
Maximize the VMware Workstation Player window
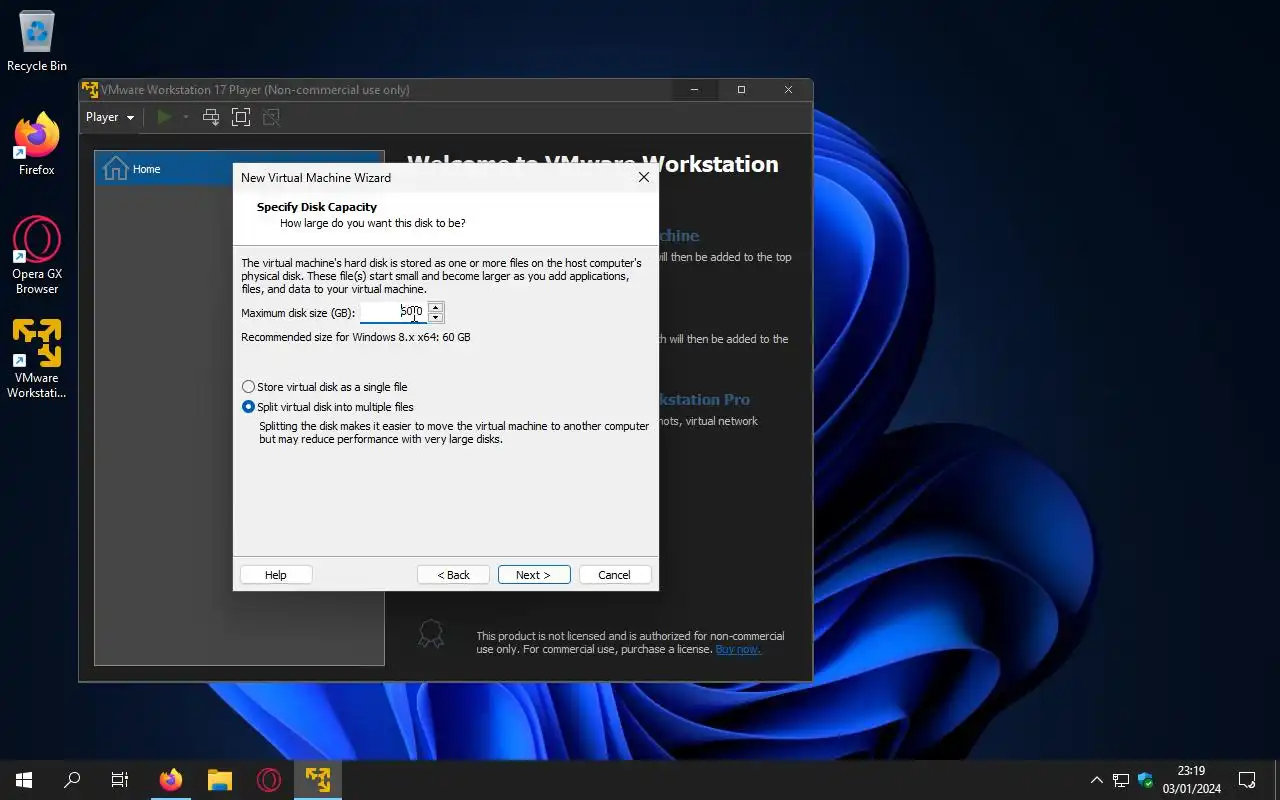(x=741, y=90)
